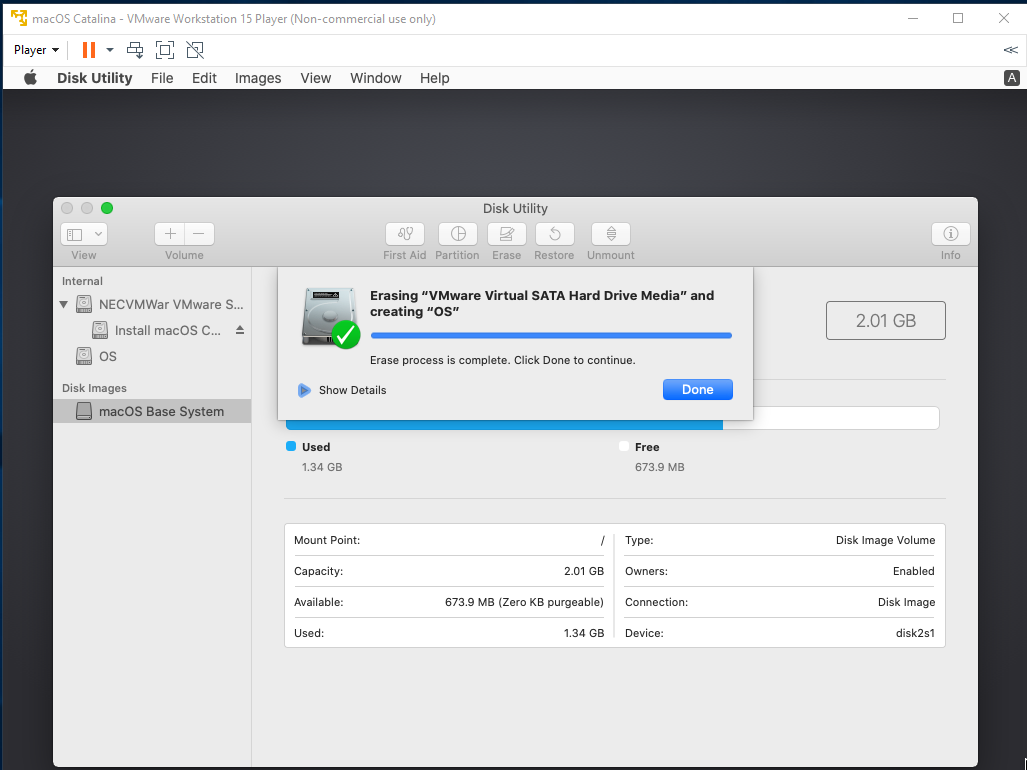Collapse VMware toolbar with chevrons icon

(x=1011, y=50)
